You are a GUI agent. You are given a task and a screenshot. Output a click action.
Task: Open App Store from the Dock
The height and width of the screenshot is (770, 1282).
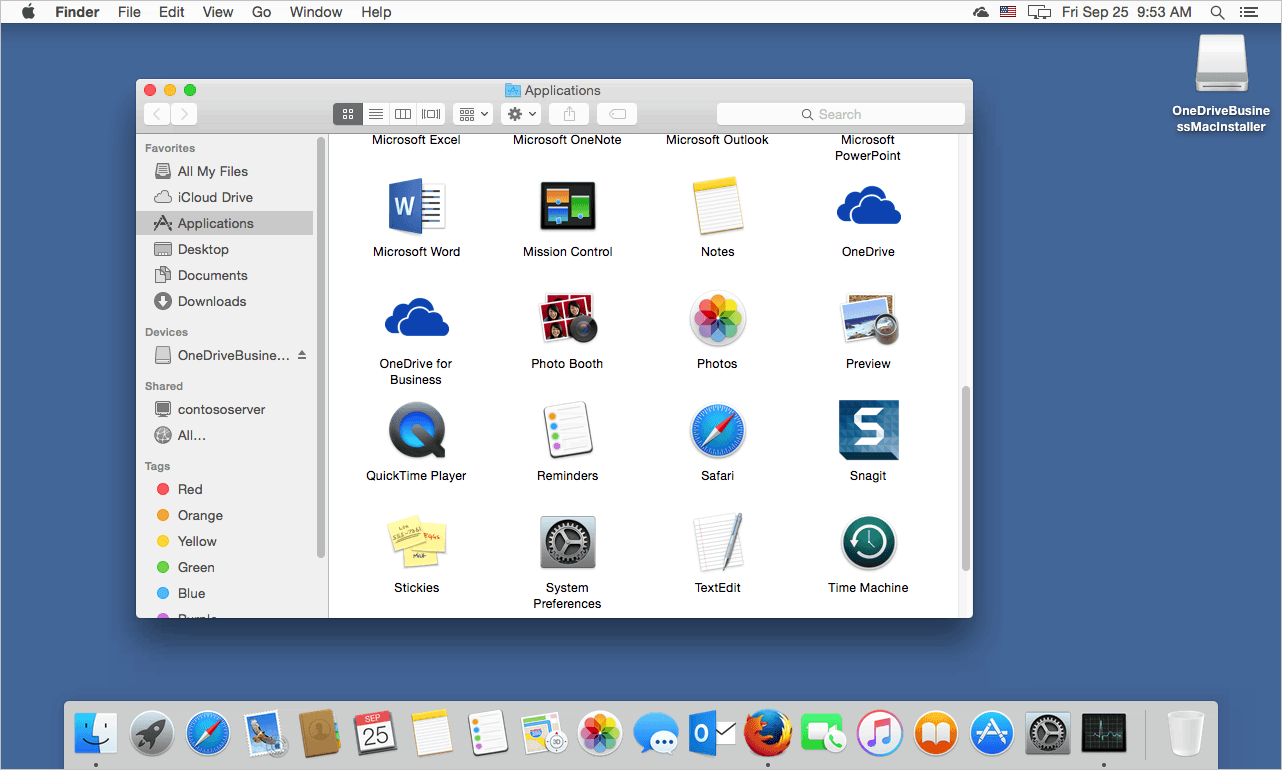pyautogui.click(x=992, y=735)
